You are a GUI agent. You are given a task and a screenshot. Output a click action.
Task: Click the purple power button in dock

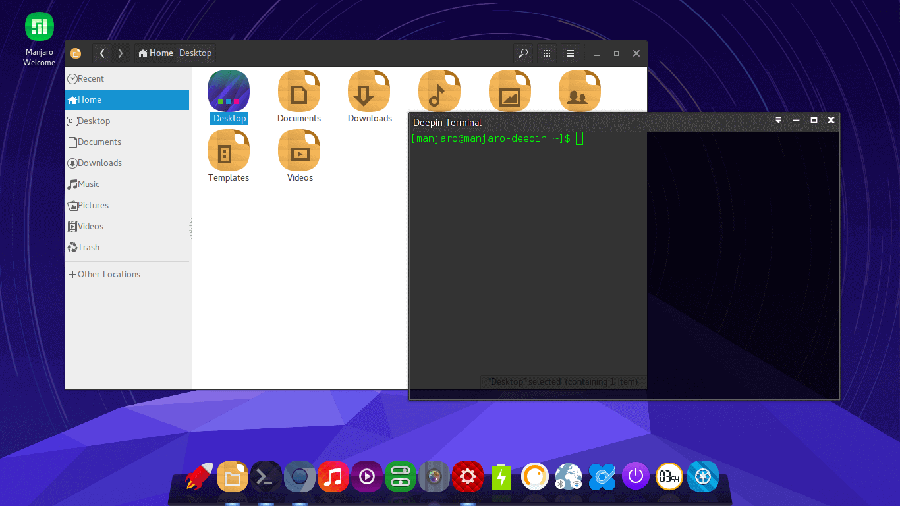636,476
